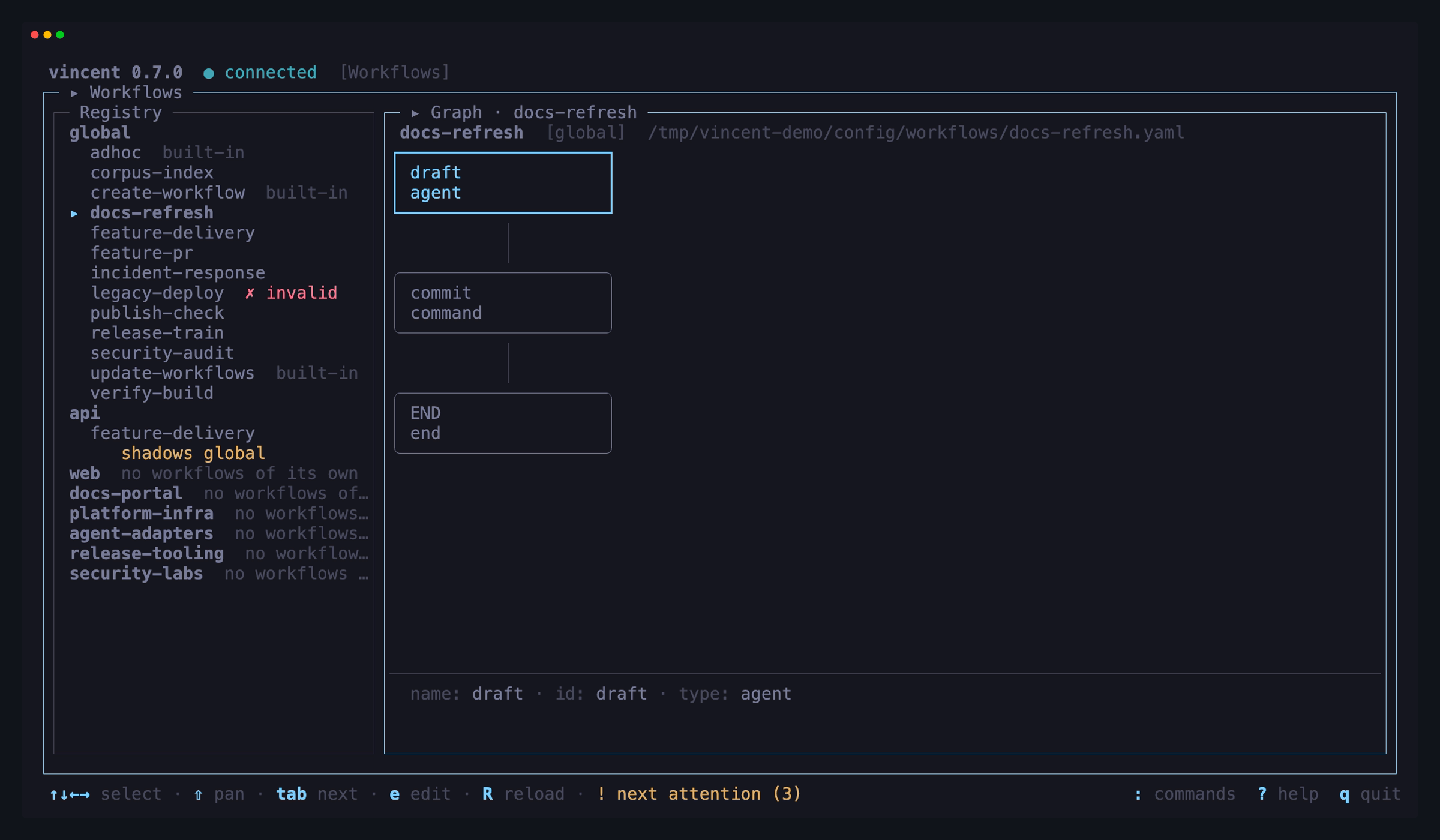Click the shadows global warning text
The image size is (1440, 840).
pyautogui.click(x=193, y=454)
